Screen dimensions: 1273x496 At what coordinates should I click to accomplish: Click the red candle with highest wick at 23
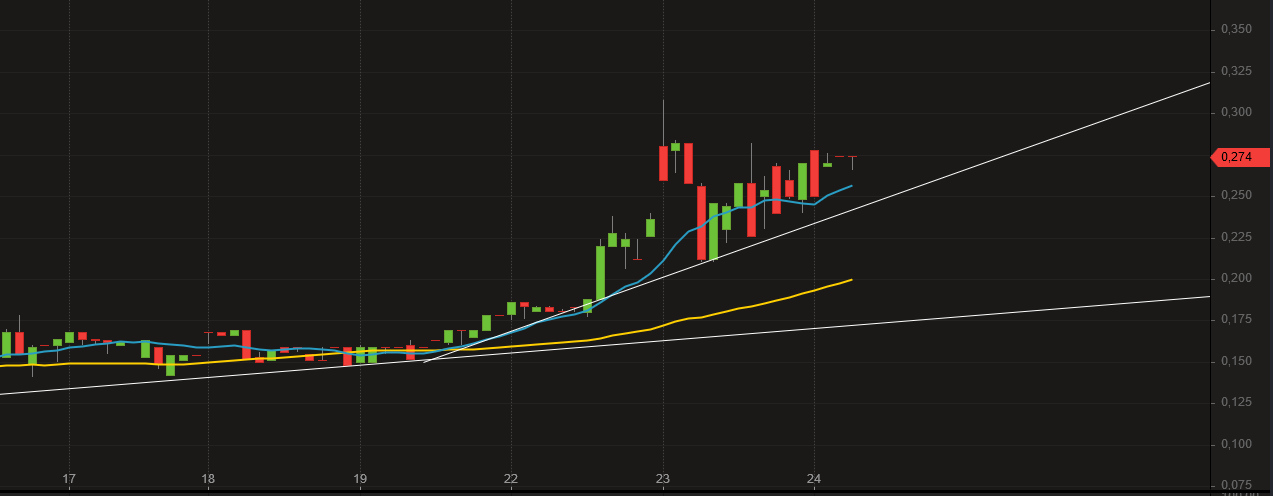pos(663,163)
